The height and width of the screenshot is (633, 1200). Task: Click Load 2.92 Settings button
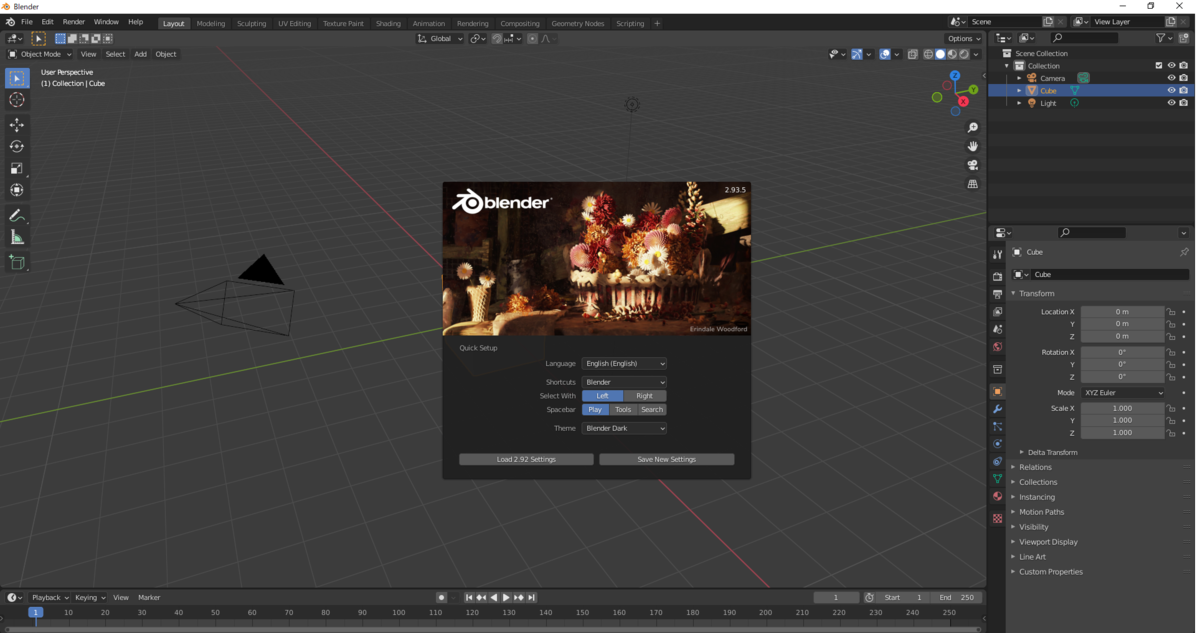pos(526,459)
